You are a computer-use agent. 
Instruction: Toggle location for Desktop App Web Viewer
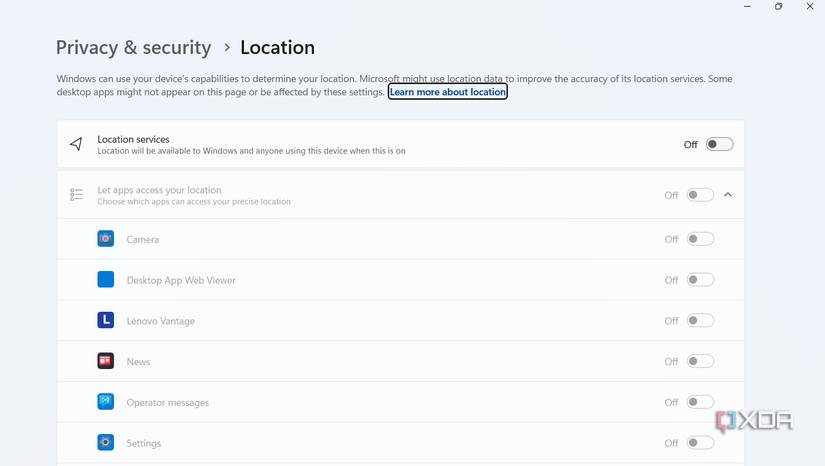(700, 280)
